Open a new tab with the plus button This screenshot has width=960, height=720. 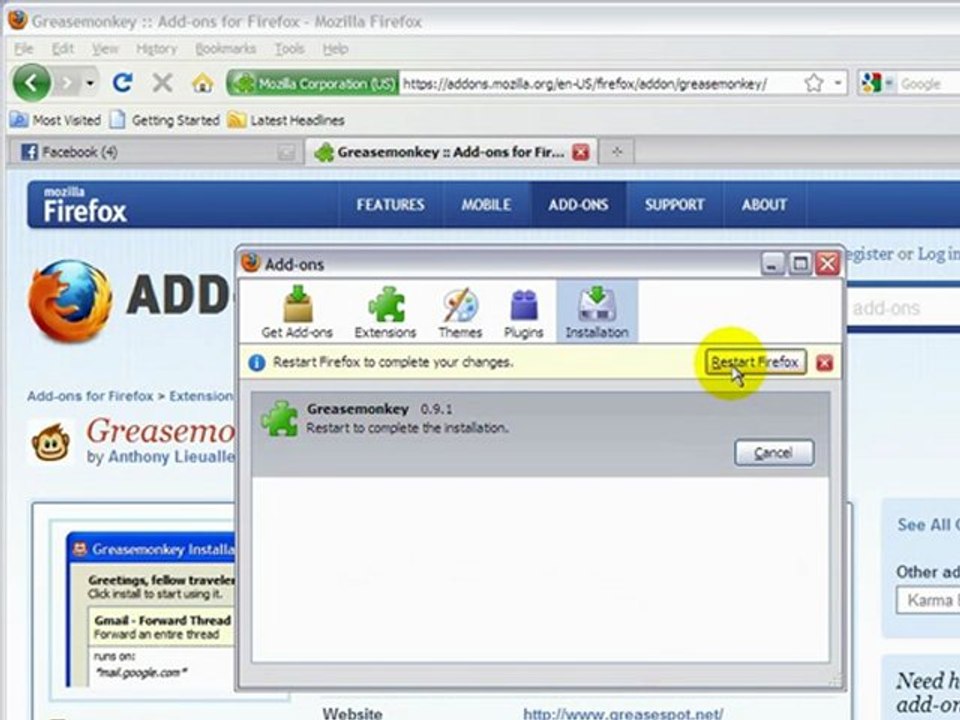tap(617, 152)
